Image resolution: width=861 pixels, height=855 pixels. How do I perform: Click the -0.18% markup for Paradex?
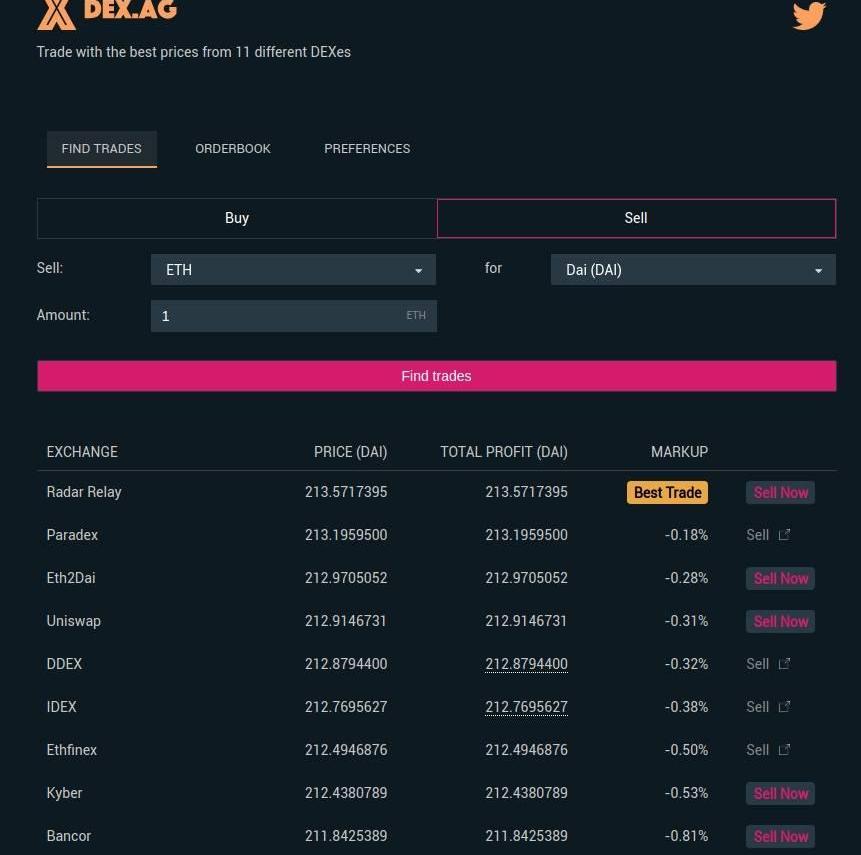pos(686,535)
